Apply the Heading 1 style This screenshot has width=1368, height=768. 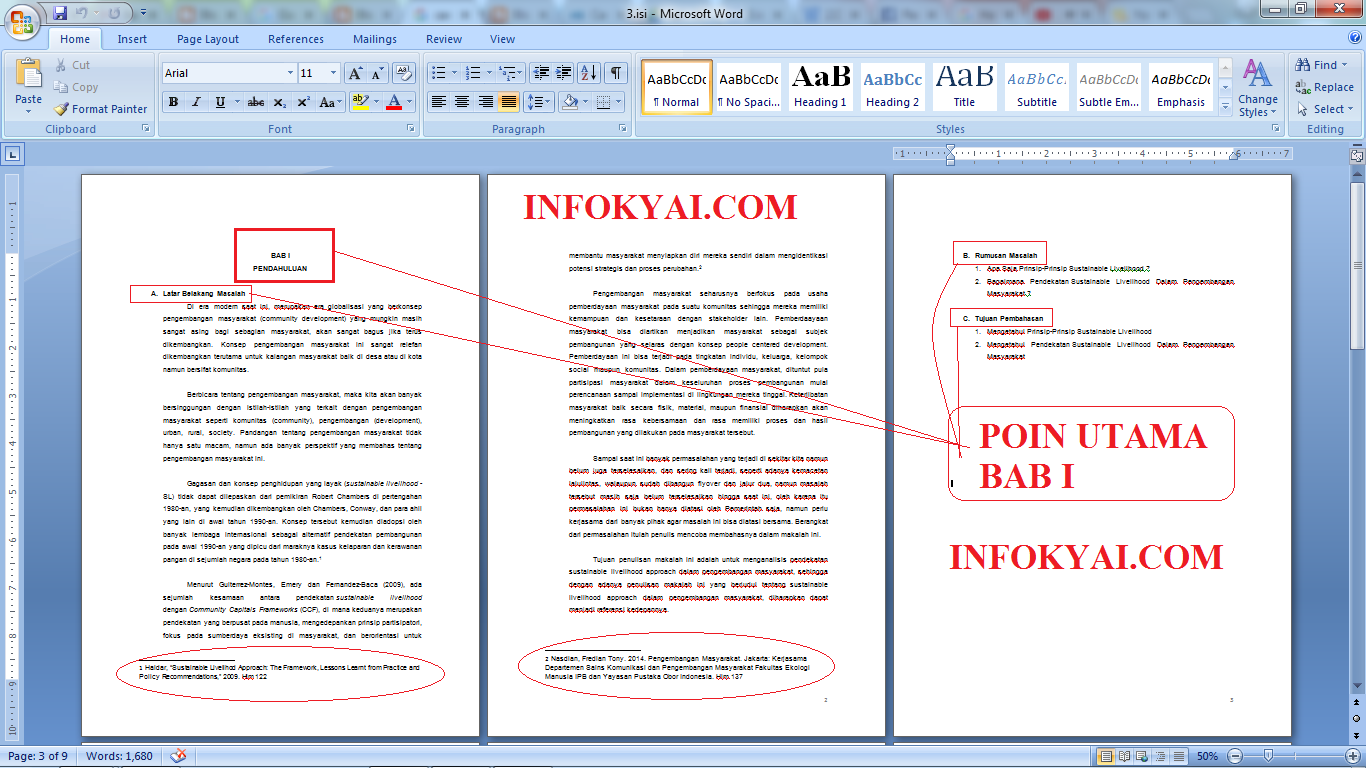(821, 87)
